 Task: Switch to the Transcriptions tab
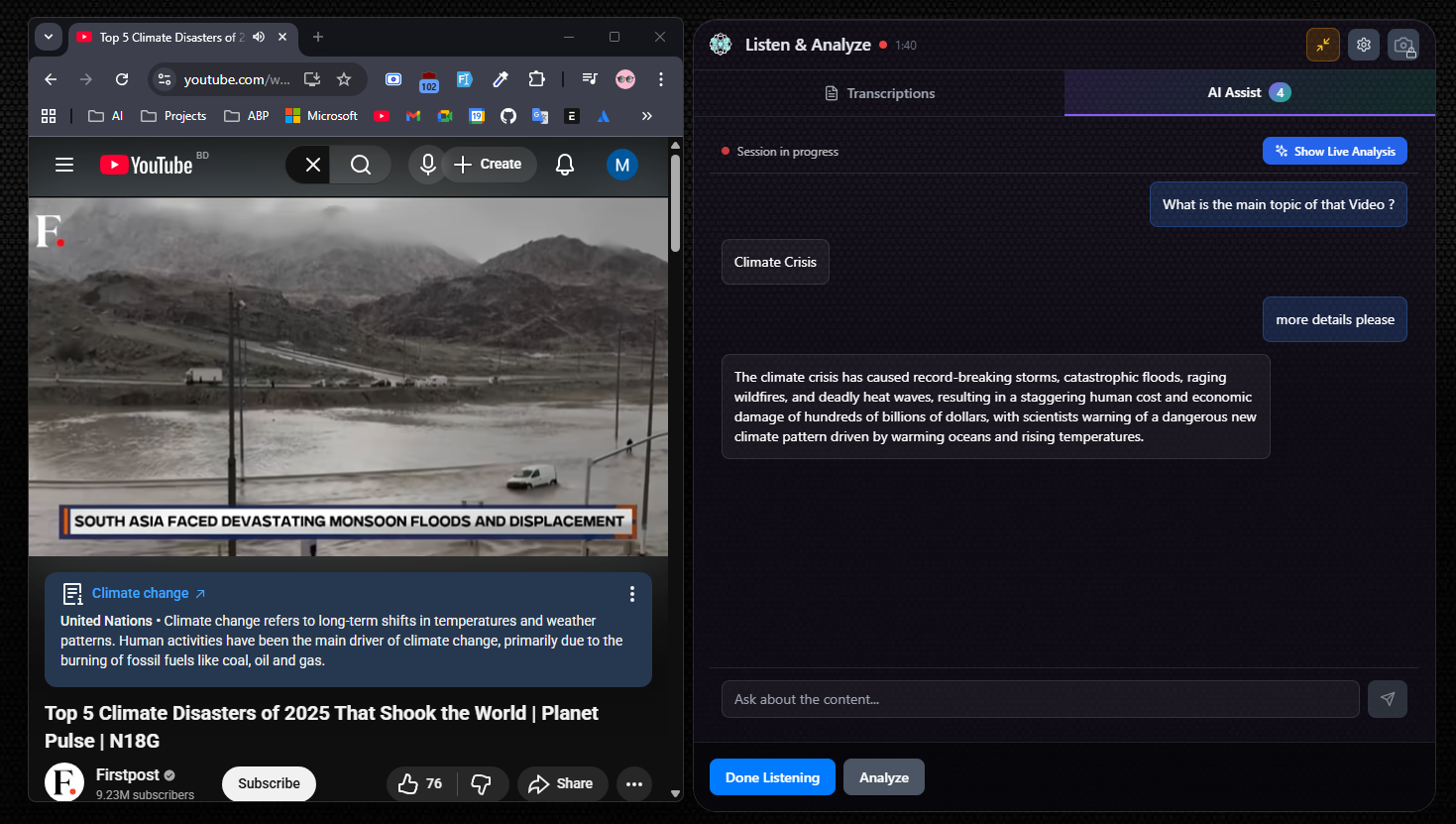click(879, 93)
